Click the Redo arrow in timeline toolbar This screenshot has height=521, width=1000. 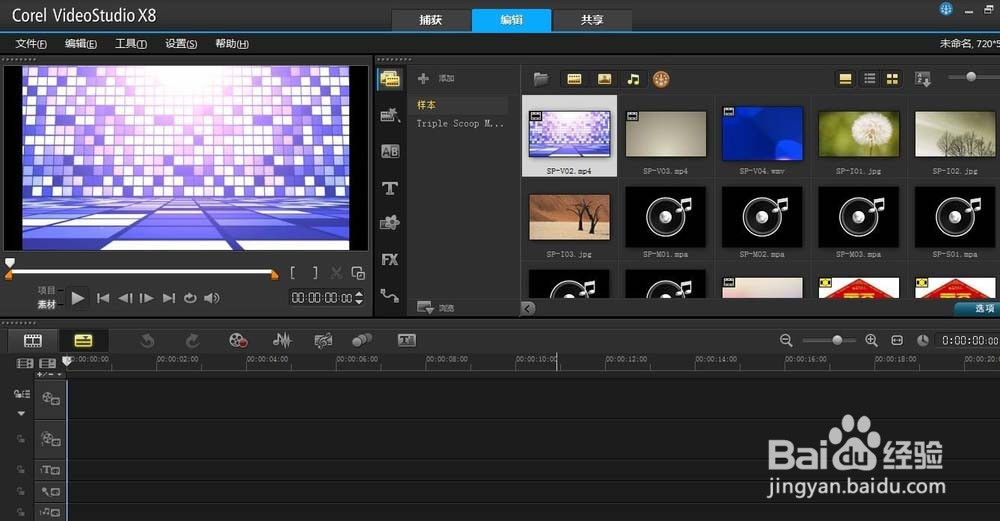[x=192, y=341]
